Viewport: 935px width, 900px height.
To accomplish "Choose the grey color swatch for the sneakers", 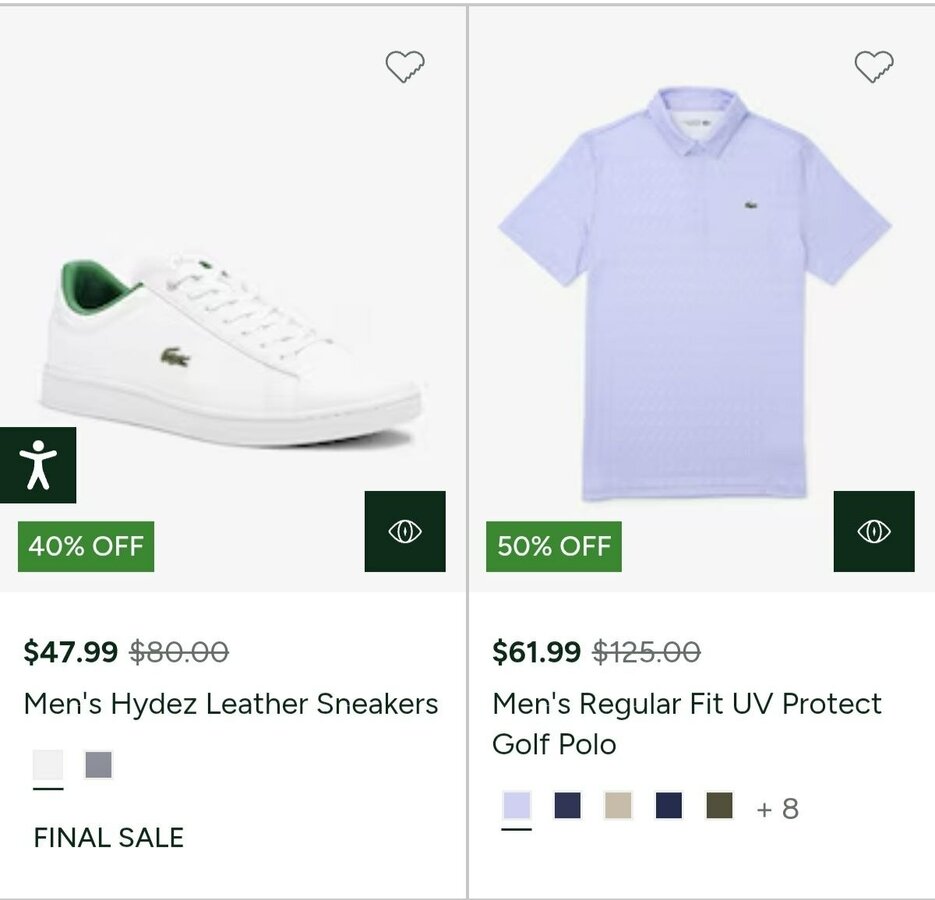I will coord(98,765).
